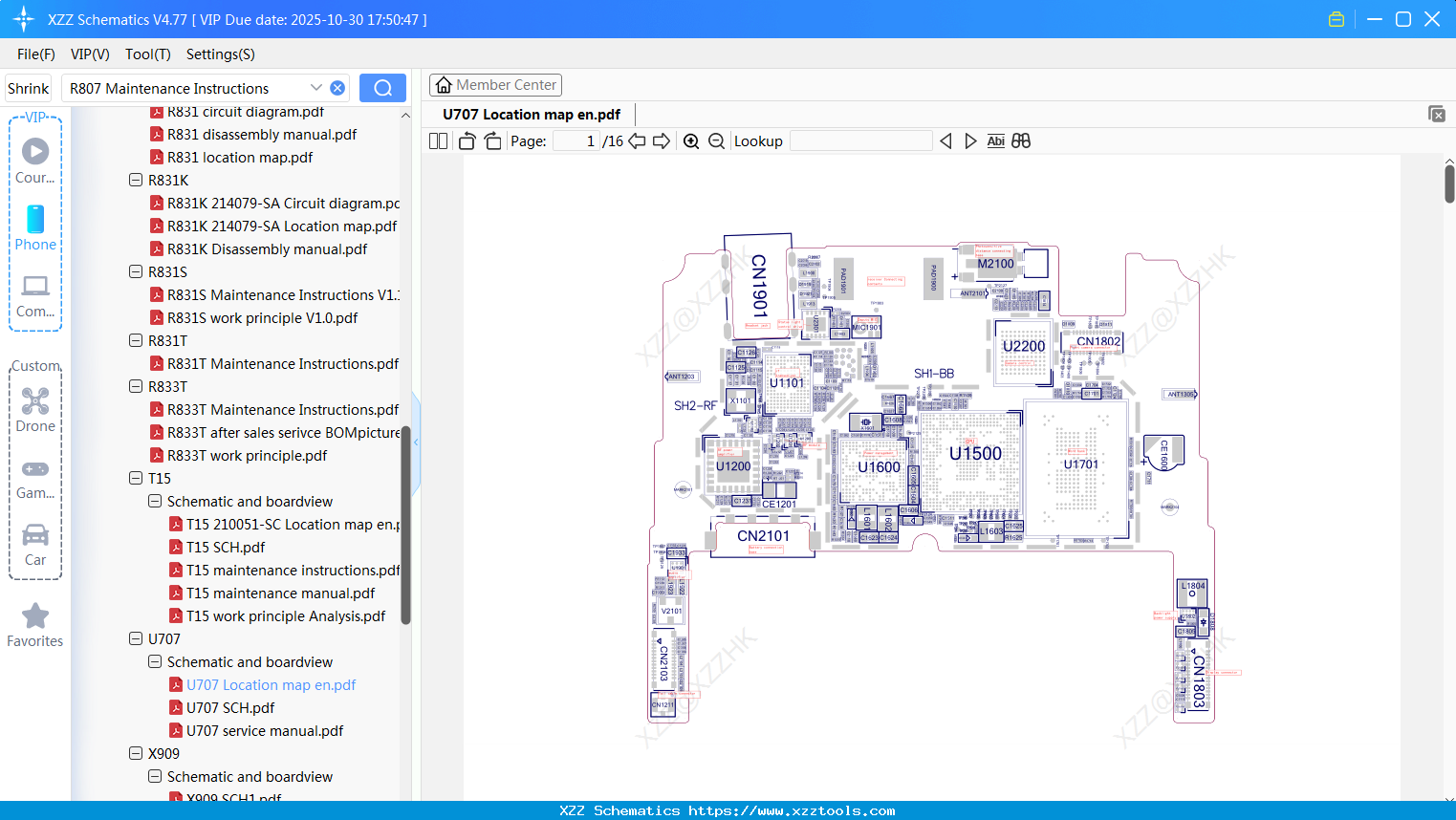The image size is (1456, 820).
Task: Type a term in the Lookup field
Action: coord(859,140)
